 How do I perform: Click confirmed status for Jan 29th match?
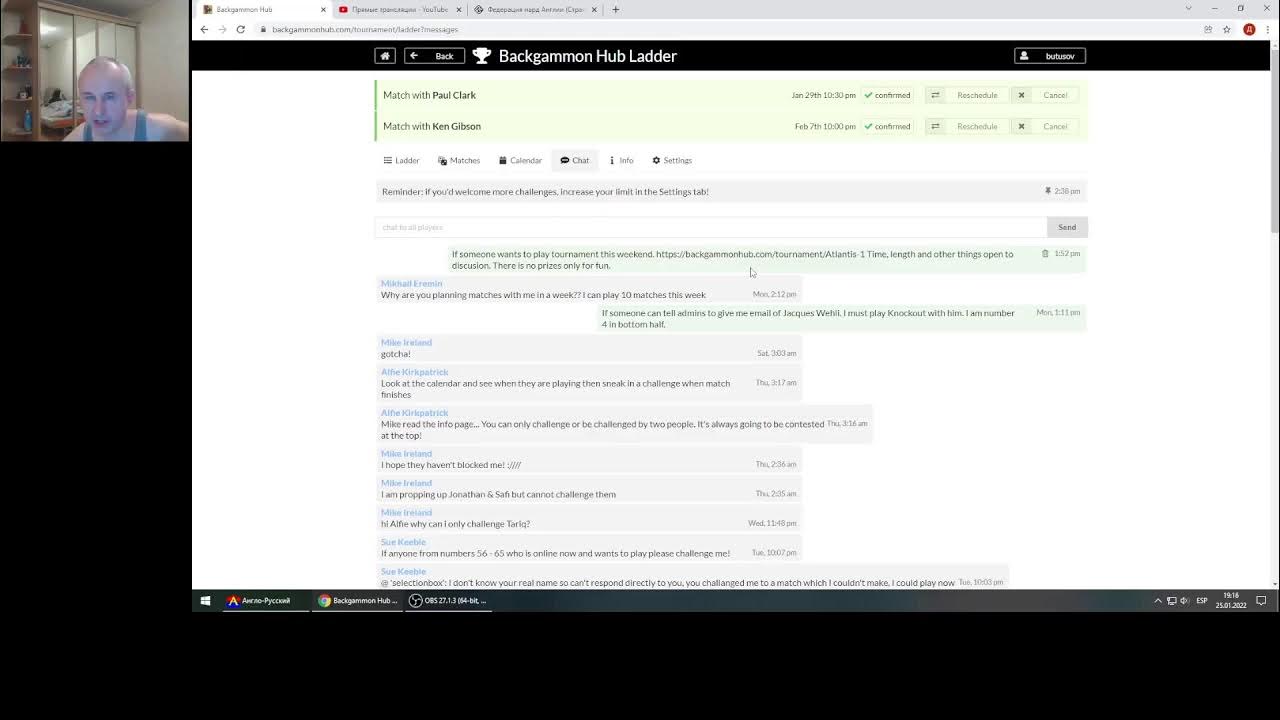[x=887, y=95]
